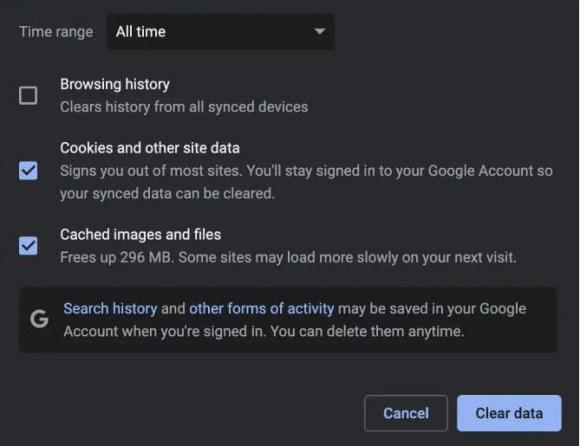This screenshot has height=446, width=580.
Task: Click the Browsing history label
Action: pos(115,84)
